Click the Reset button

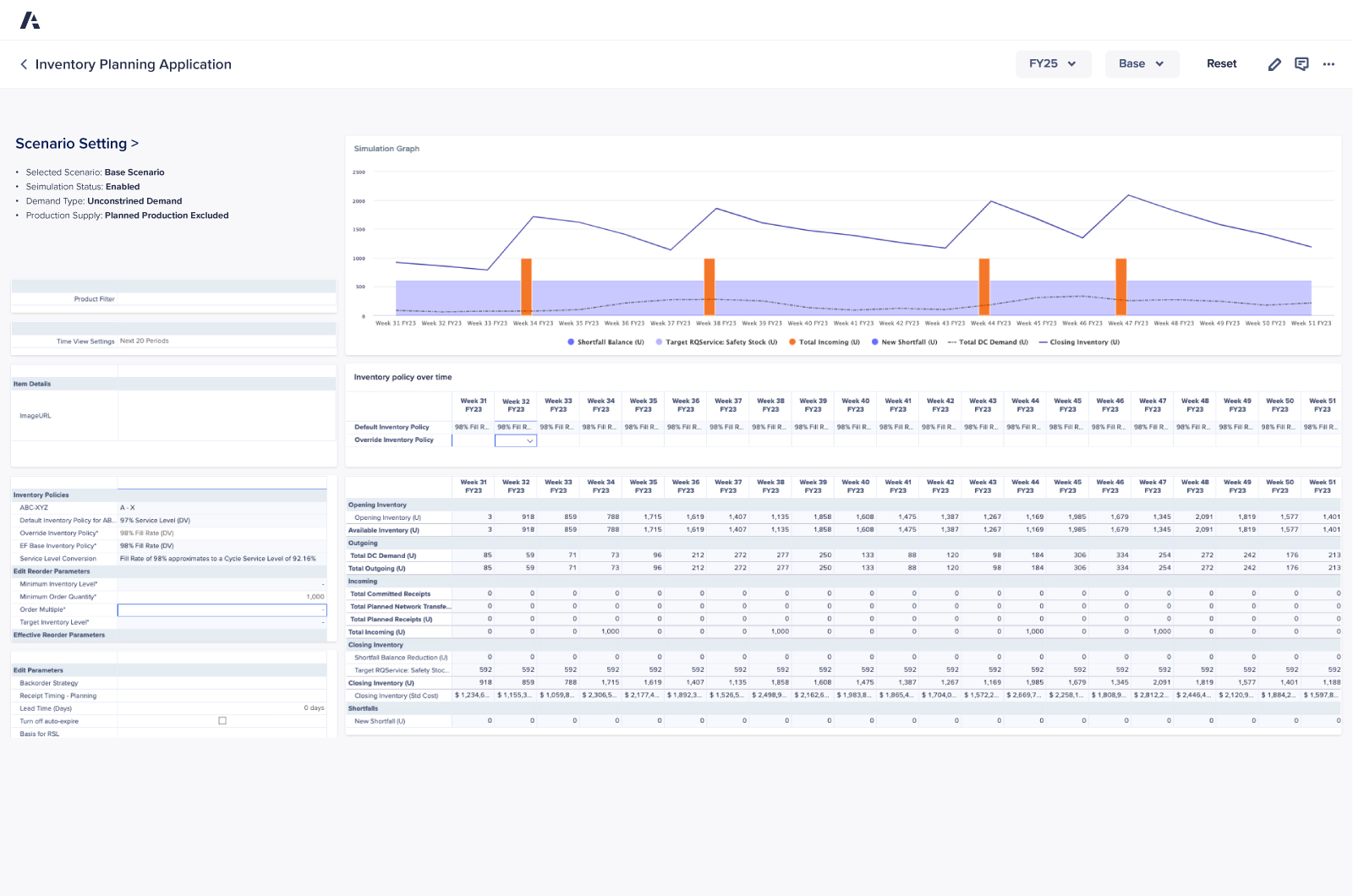(1221, 63)
